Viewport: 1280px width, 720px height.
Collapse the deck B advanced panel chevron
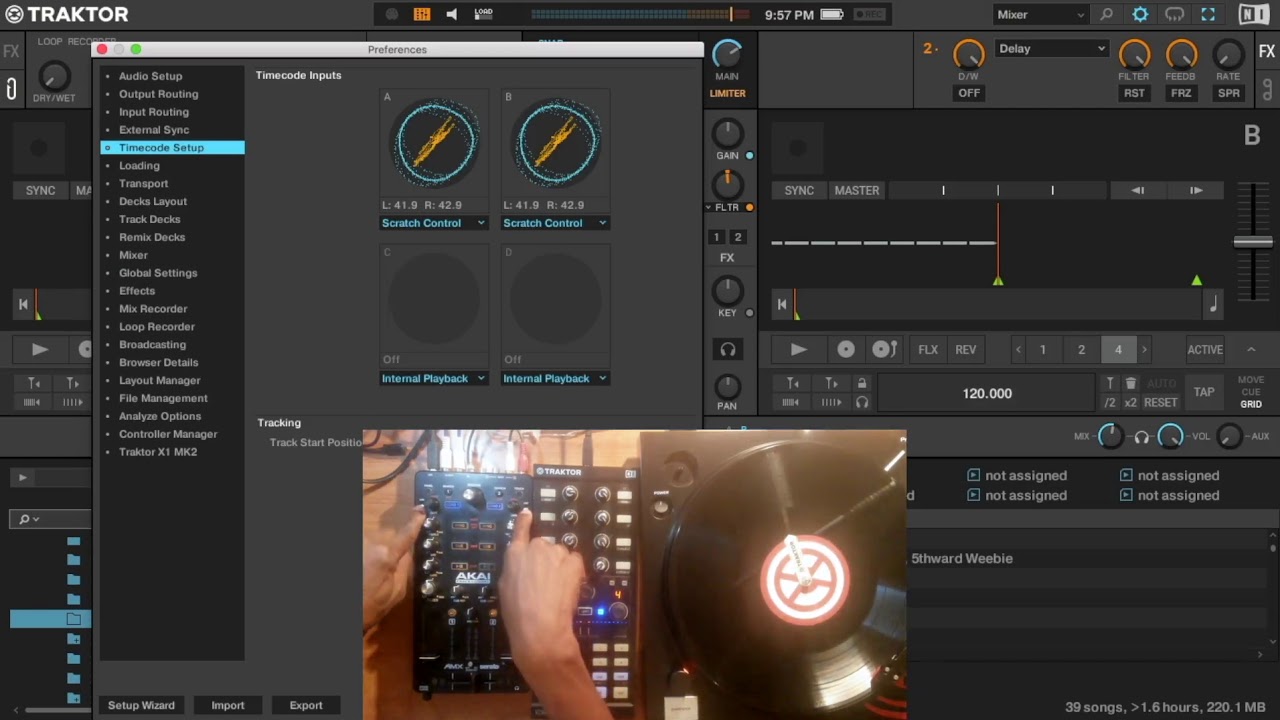pos(1251,349)
